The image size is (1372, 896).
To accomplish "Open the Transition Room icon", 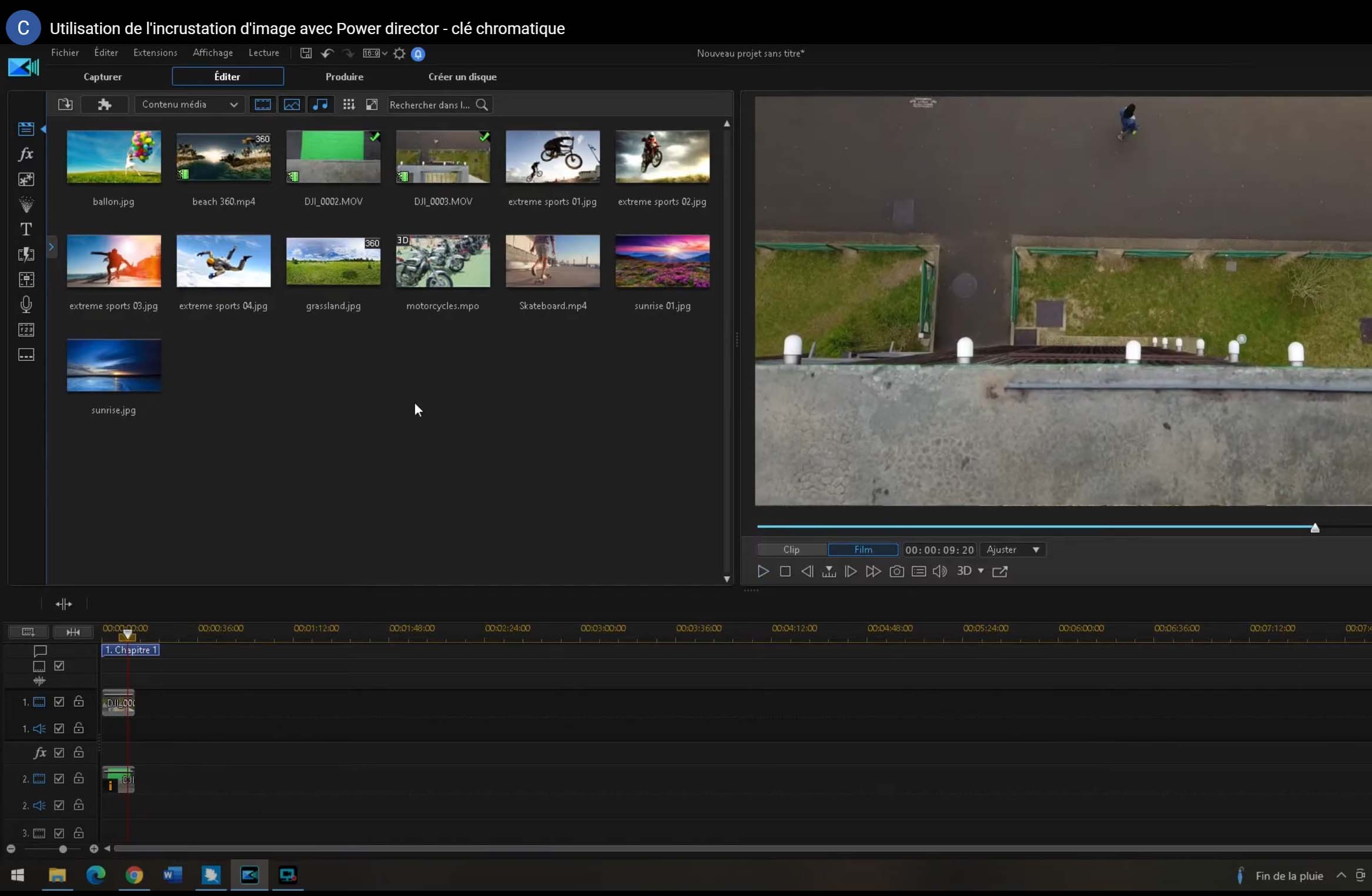I will [26, 255].
